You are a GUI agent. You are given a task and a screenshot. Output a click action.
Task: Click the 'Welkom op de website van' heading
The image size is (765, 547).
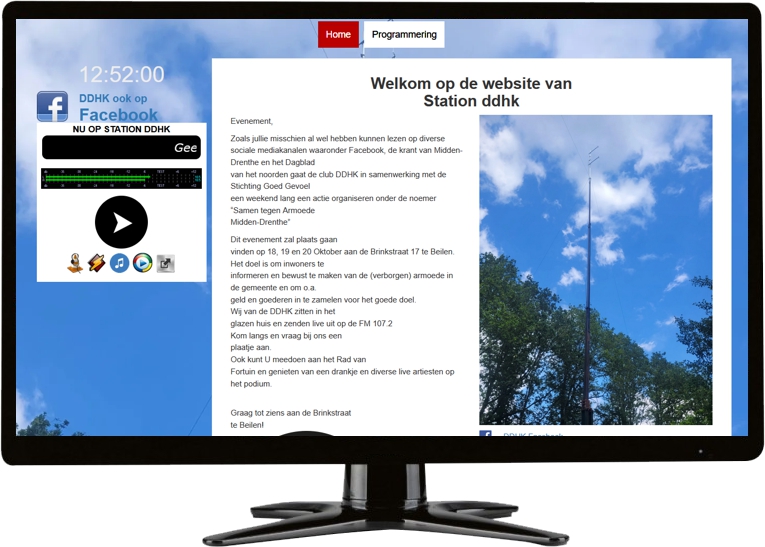pos(471,83)
